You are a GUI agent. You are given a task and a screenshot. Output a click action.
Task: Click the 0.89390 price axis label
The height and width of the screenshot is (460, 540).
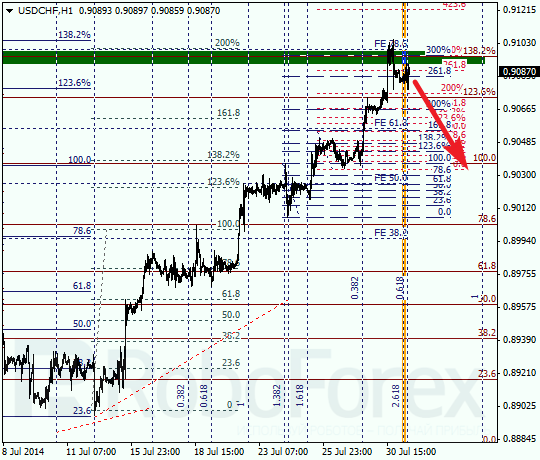click(x=519, y=339)
